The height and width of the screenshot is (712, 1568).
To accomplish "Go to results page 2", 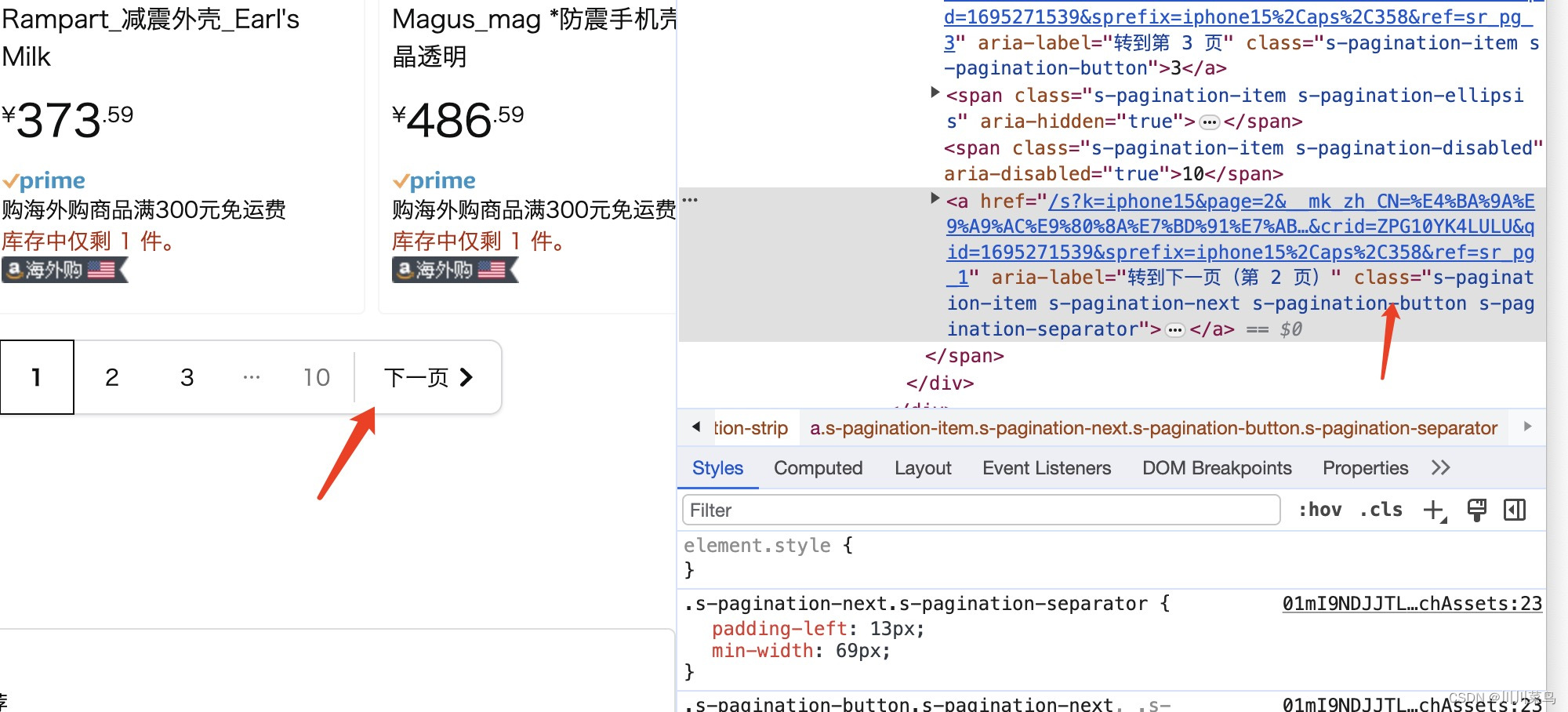I will (112, 377).
